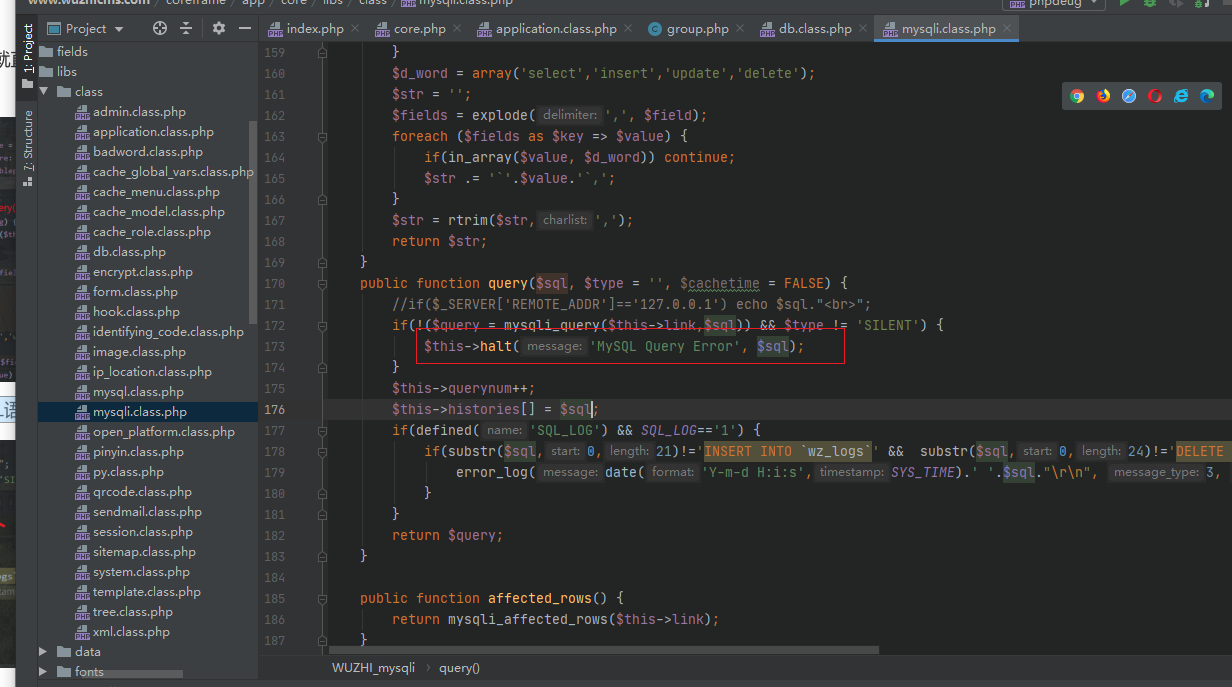Open session.class.php in project tree

(x=143, y=531)
